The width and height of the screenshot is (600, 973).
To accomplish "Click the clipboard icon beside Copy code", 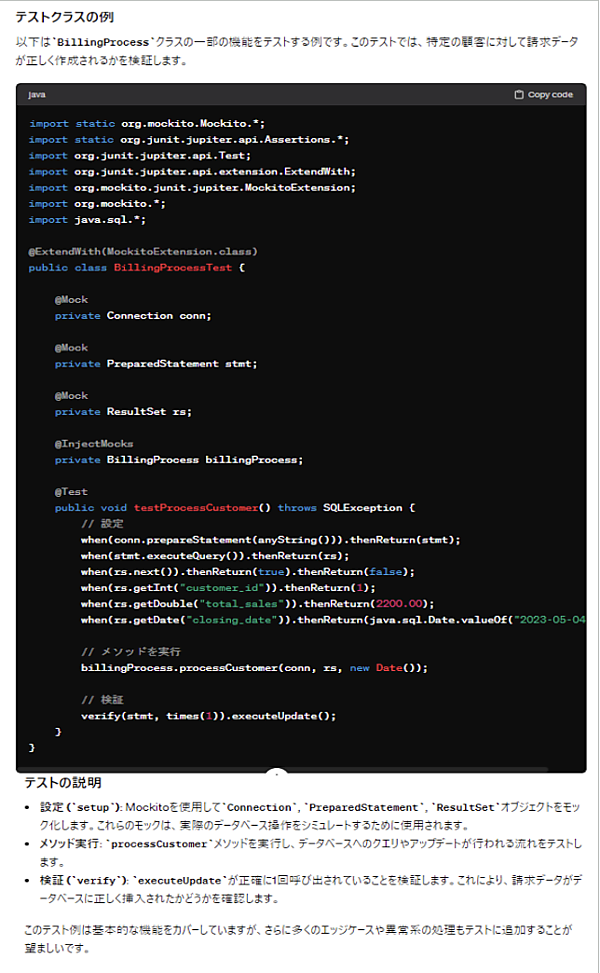I will (x=519, y=94).
